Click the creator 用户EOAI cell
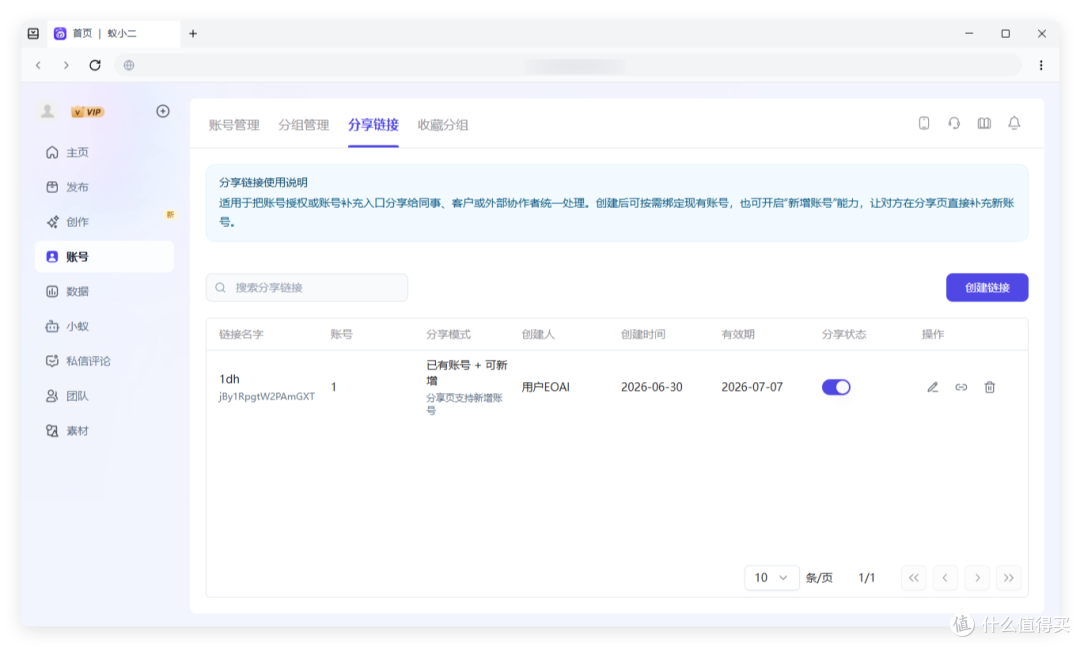 (546, 387)
